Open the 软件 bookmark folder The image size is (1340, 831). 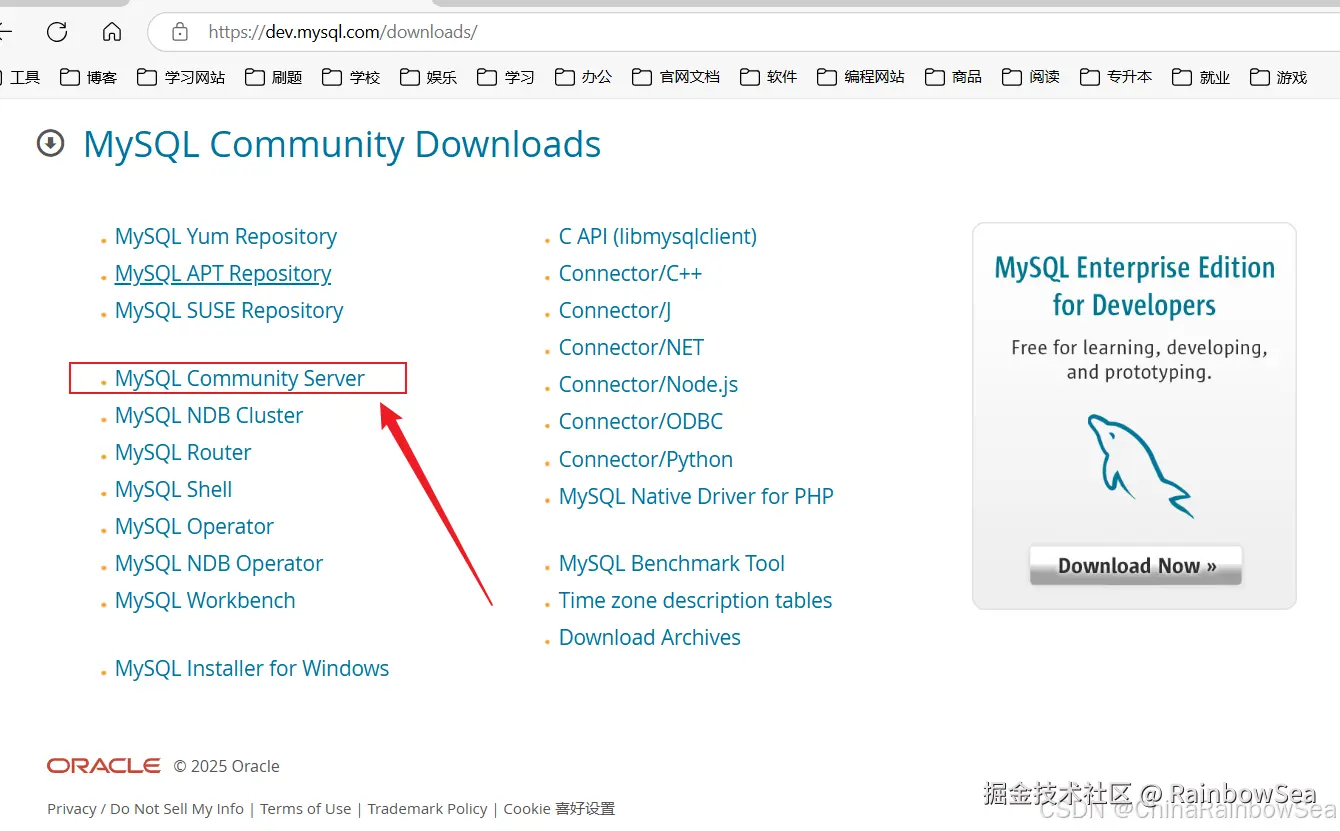[769, 77]
